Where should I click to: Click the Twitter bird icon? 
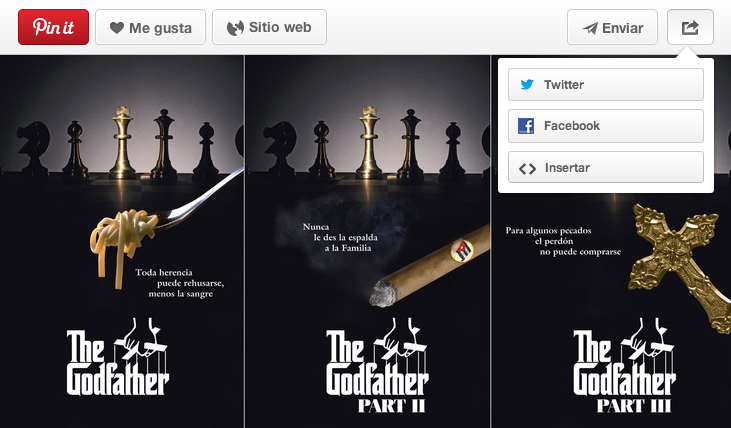pyautogui.click(x=527, y=84)
